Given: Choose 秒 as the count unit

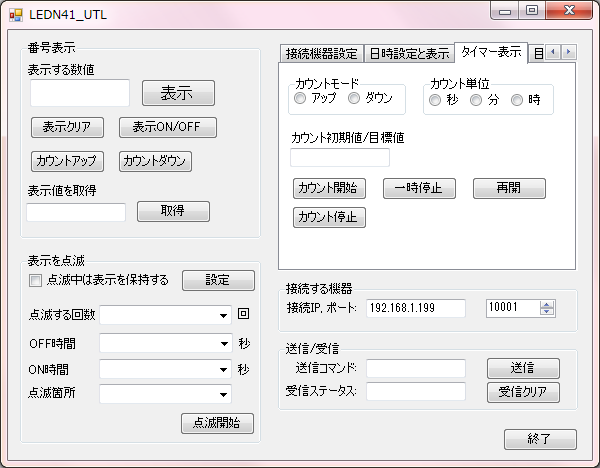Looking at the screenshot, I should point(435,100).
